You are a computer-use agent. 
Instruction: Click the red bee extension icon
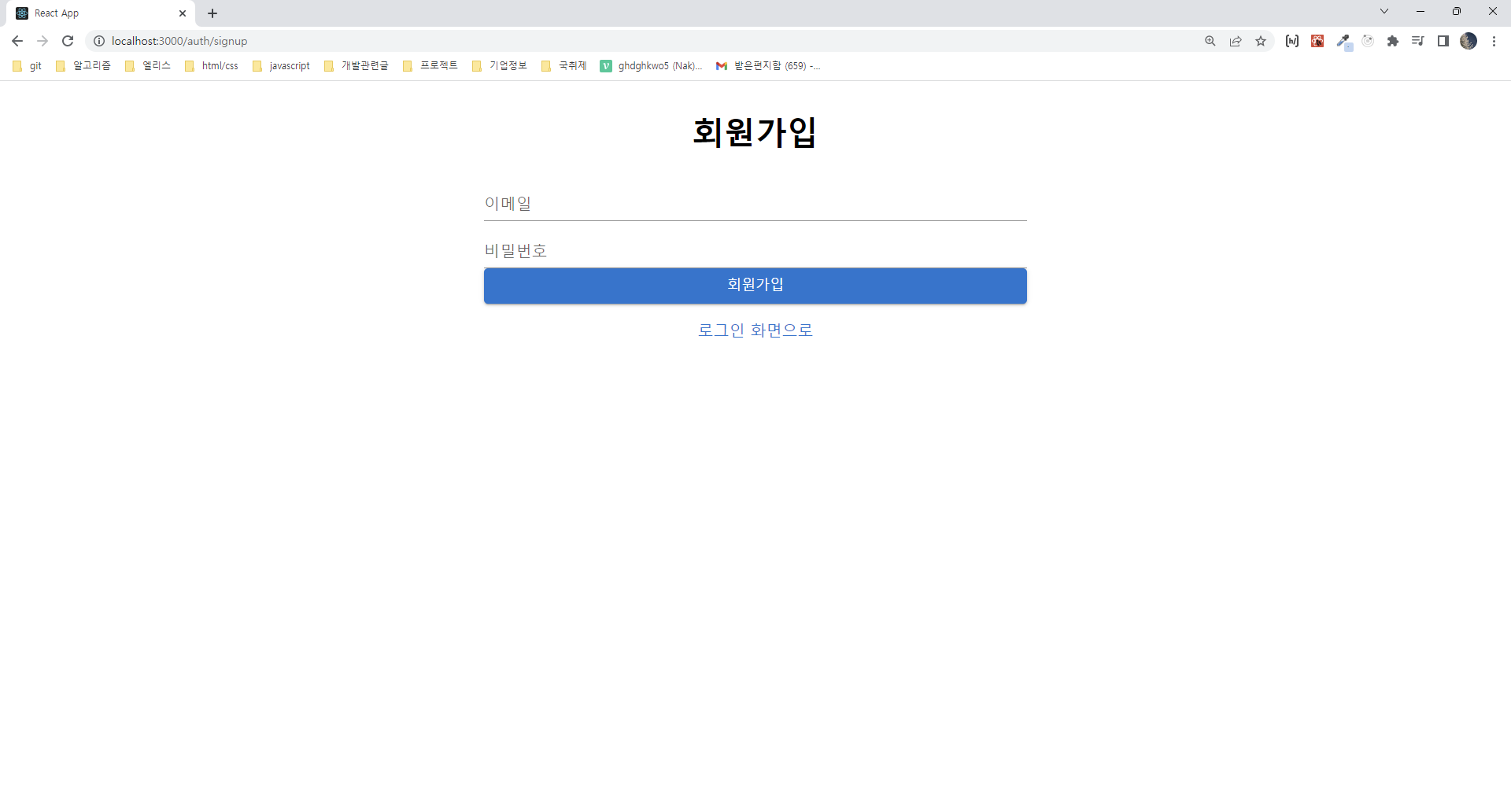[1317, 41]
